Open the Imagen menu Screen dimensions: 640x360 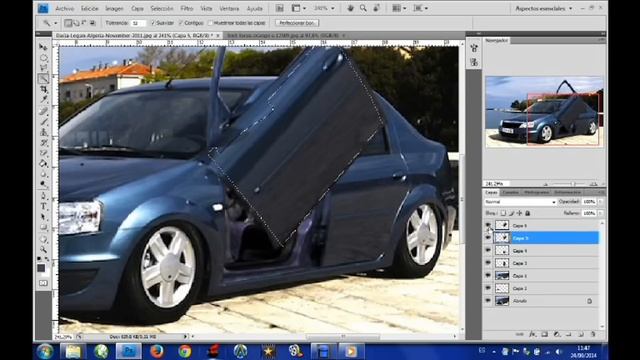(114, 8)
